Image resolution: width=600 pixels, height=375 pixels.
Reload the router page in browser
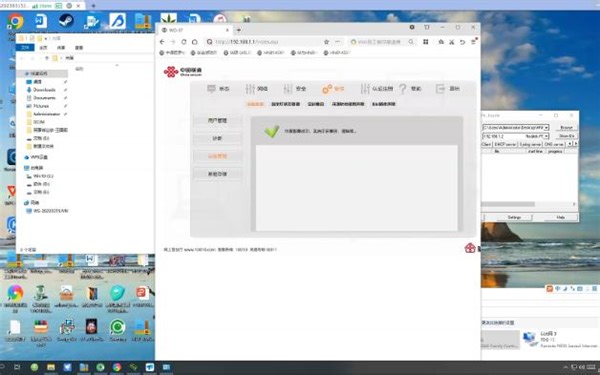pyautogui.click(x=184, y=42)
